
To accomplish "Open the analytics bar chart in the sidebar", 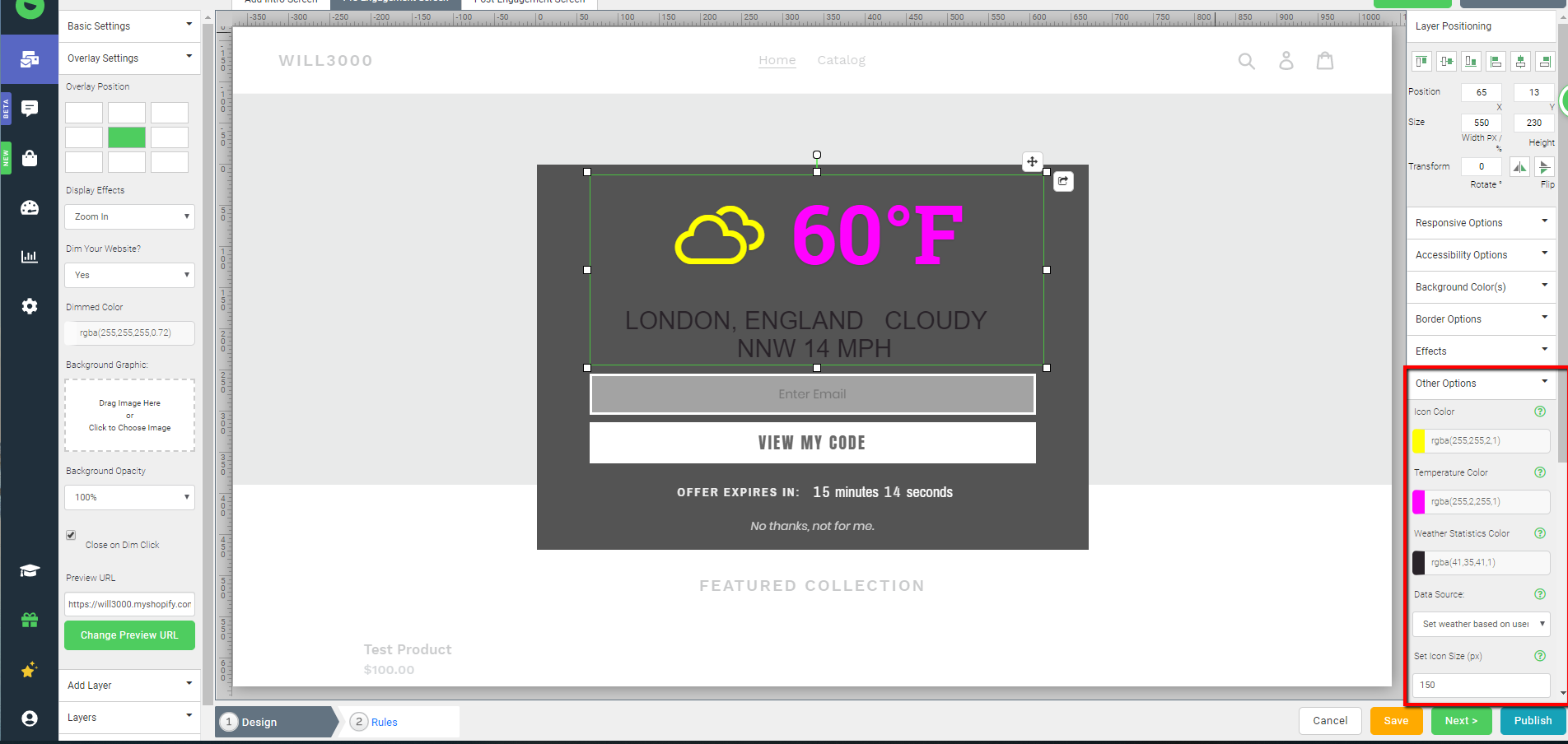I will (29, 257).
